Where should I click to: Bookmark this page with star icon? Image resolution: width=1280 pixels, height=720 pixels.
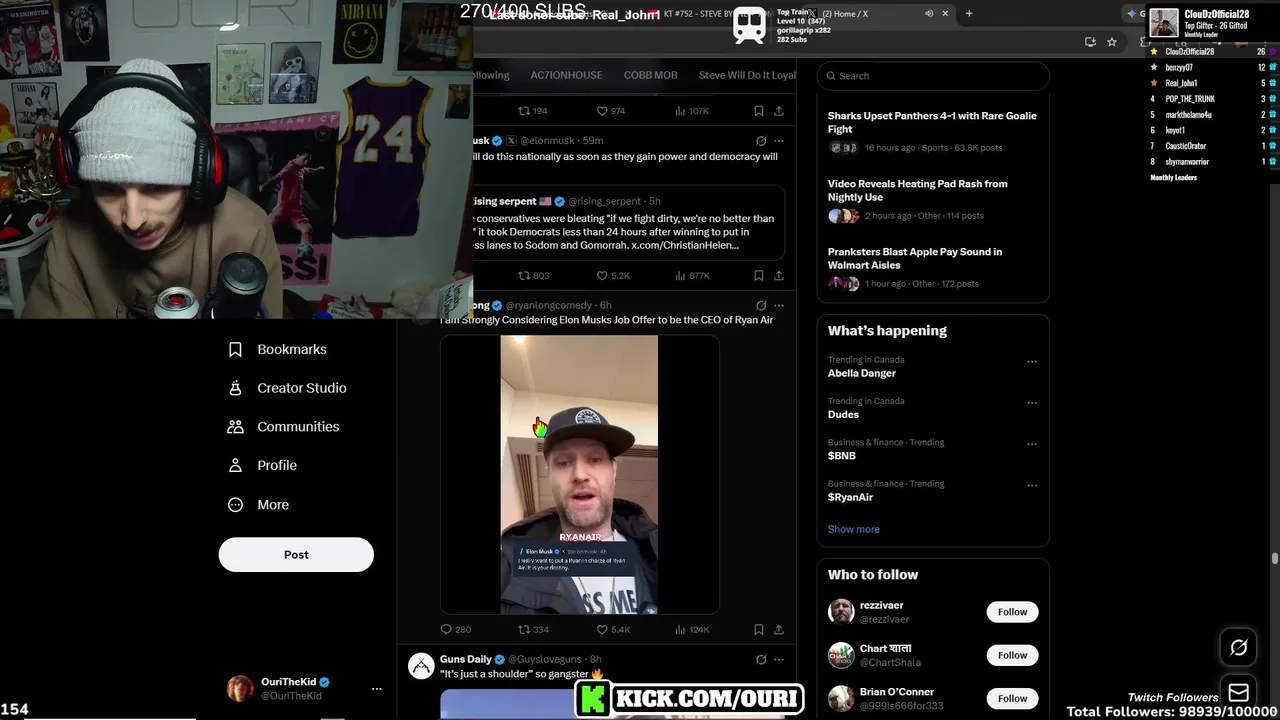coord(1111,42)
